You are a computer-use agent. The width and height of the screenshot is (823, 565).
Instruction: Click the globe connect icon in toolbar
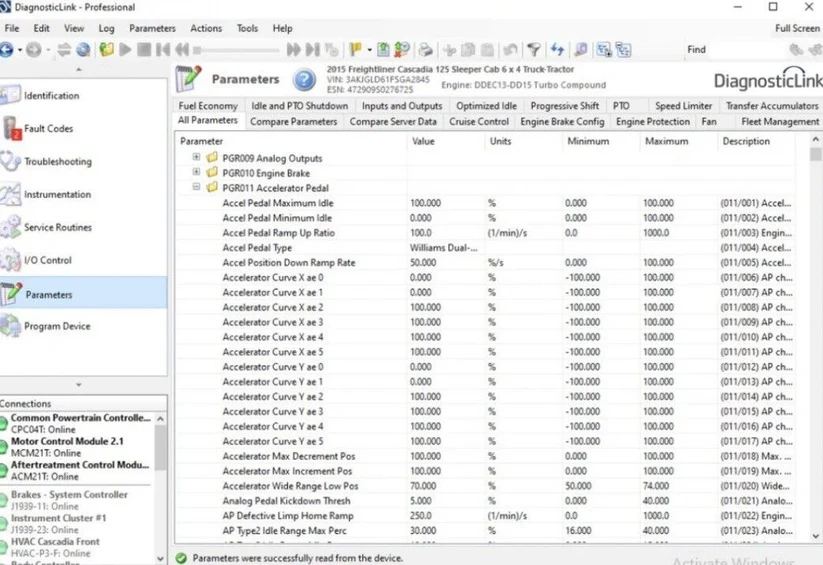coord(83,50)
